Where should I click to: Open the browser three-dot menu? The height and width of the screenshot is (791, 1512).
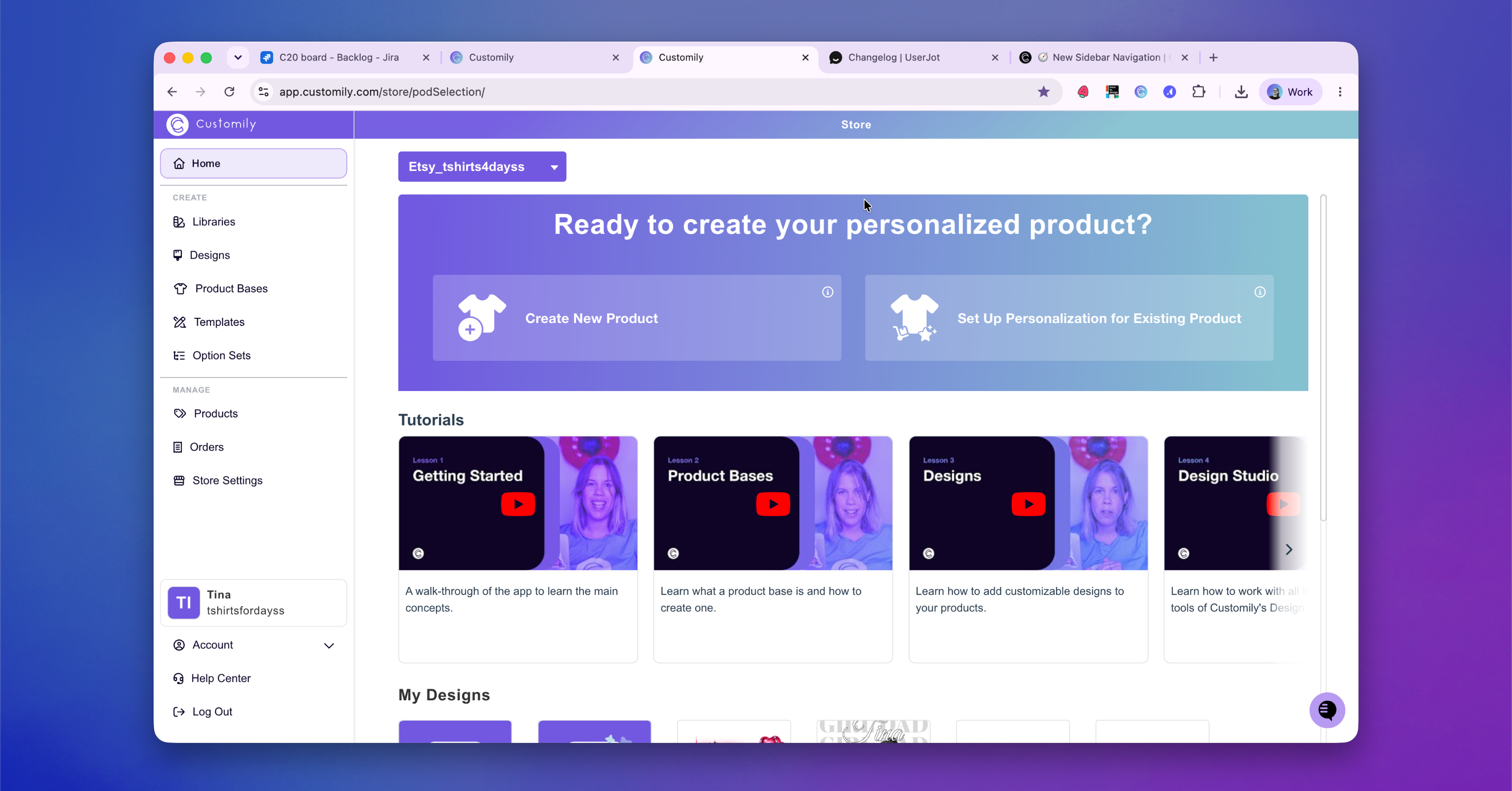[1340, 92]
